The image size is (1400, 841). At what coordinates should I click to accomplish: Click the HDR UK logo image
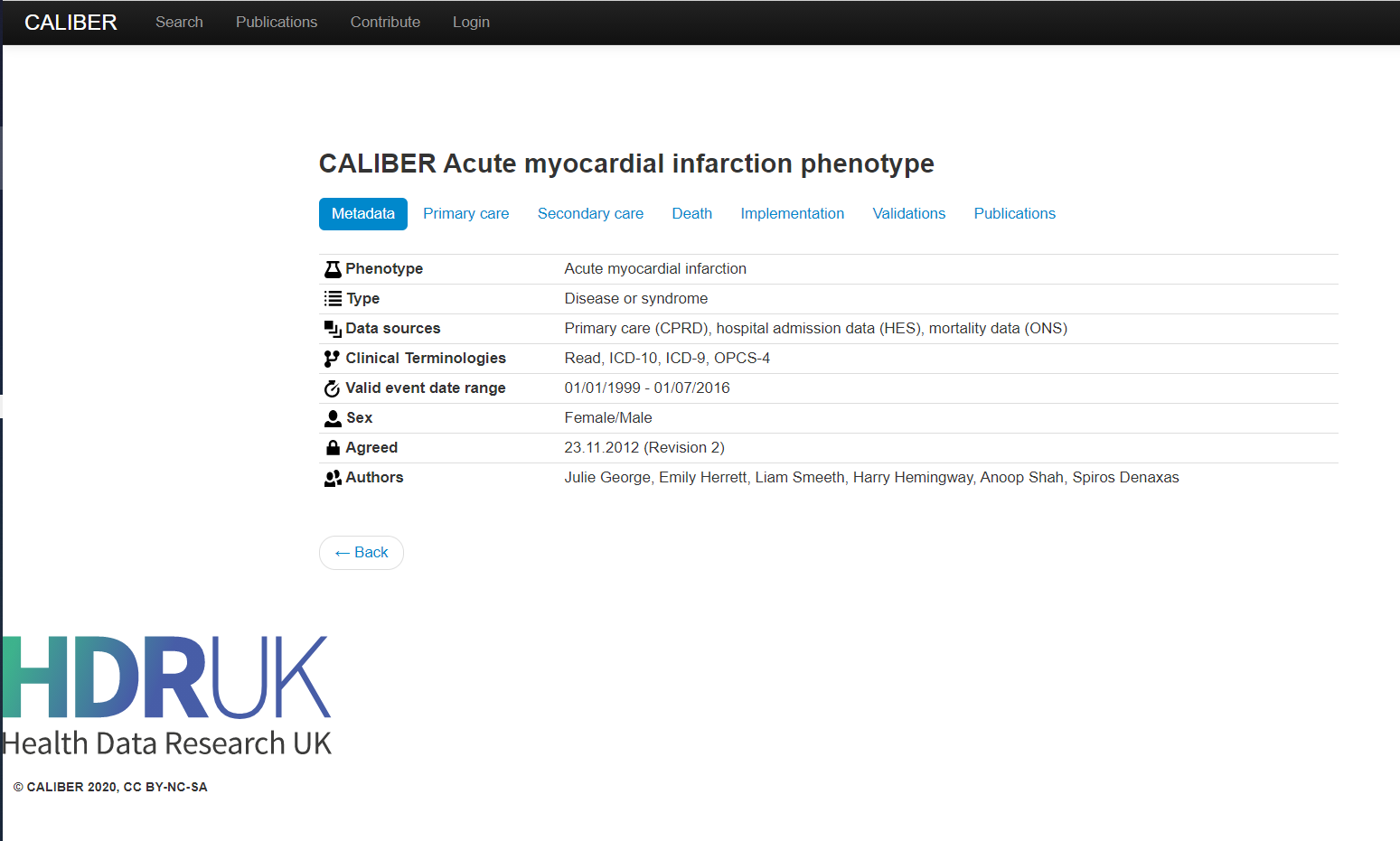(x=167, y=696)
